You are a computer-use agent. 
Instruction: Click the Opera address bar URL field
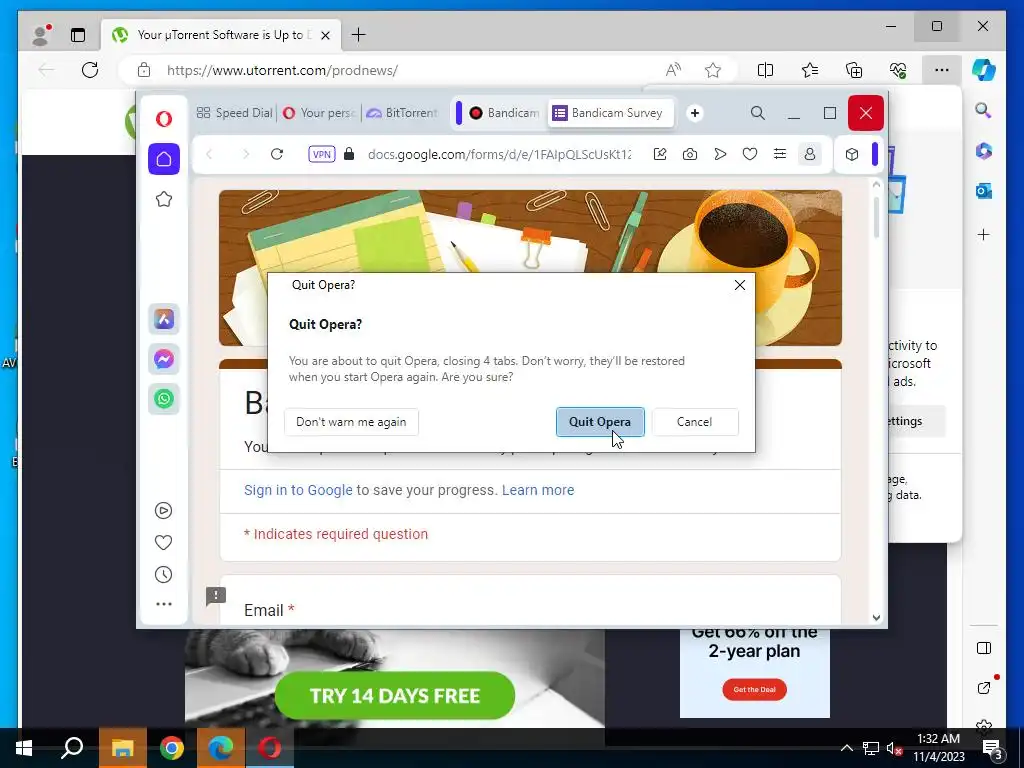pos(500,154)
